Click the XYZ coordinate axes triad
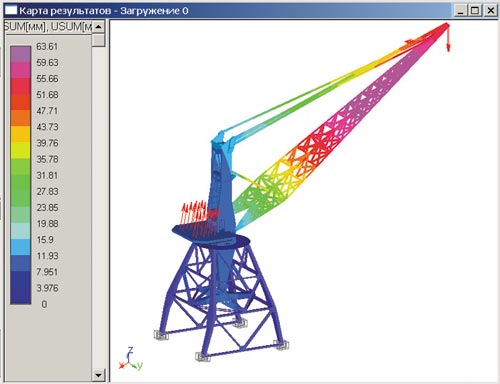500x384 pixels. (x=130, y=359)
